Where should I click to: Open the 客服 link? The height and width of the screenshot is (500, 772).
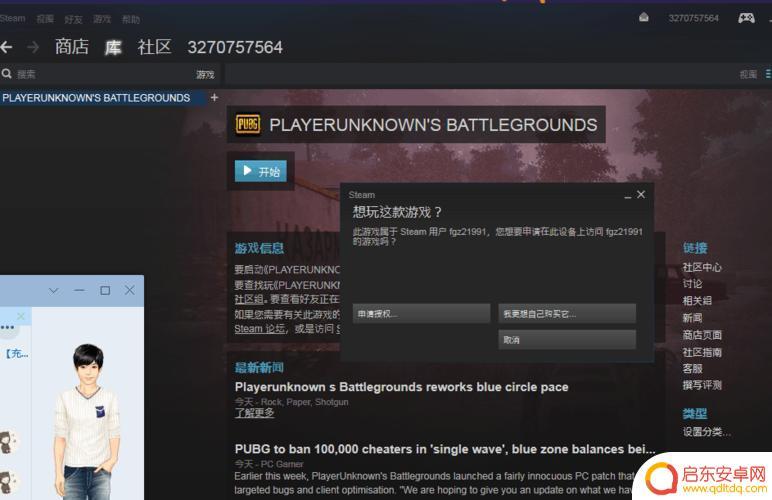click(x=692, y=368)
